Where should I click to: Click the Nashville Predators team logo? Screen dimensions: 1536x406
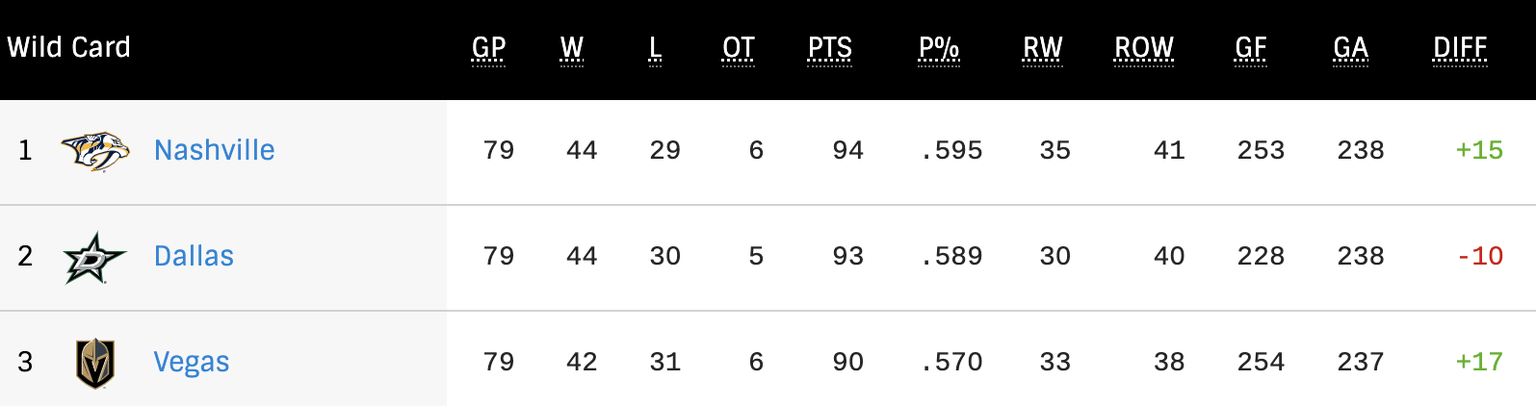click(95, 151)
